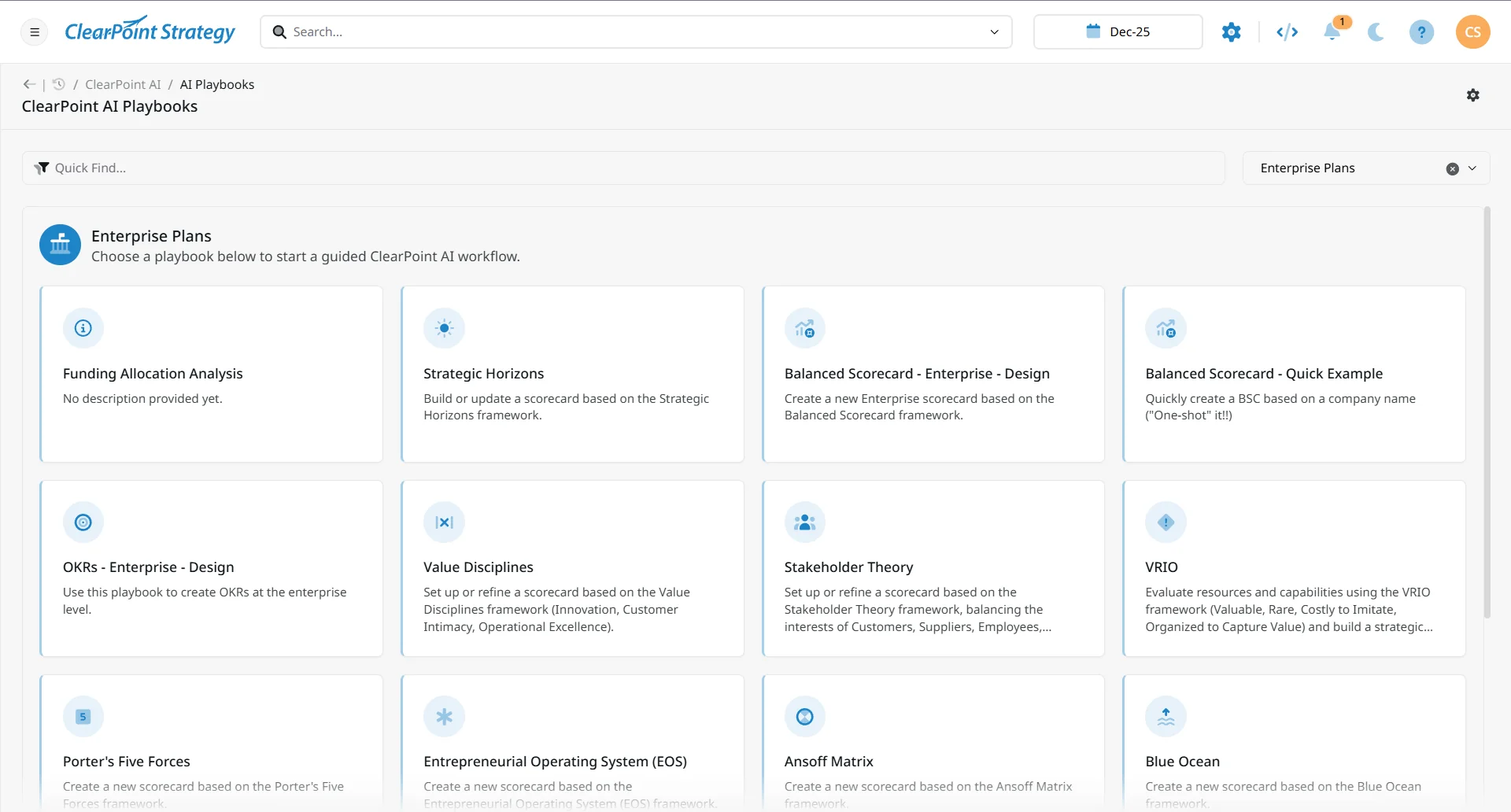Click the search magnifier icon
Screen dimensions: 1511x812
click(279, 32)
